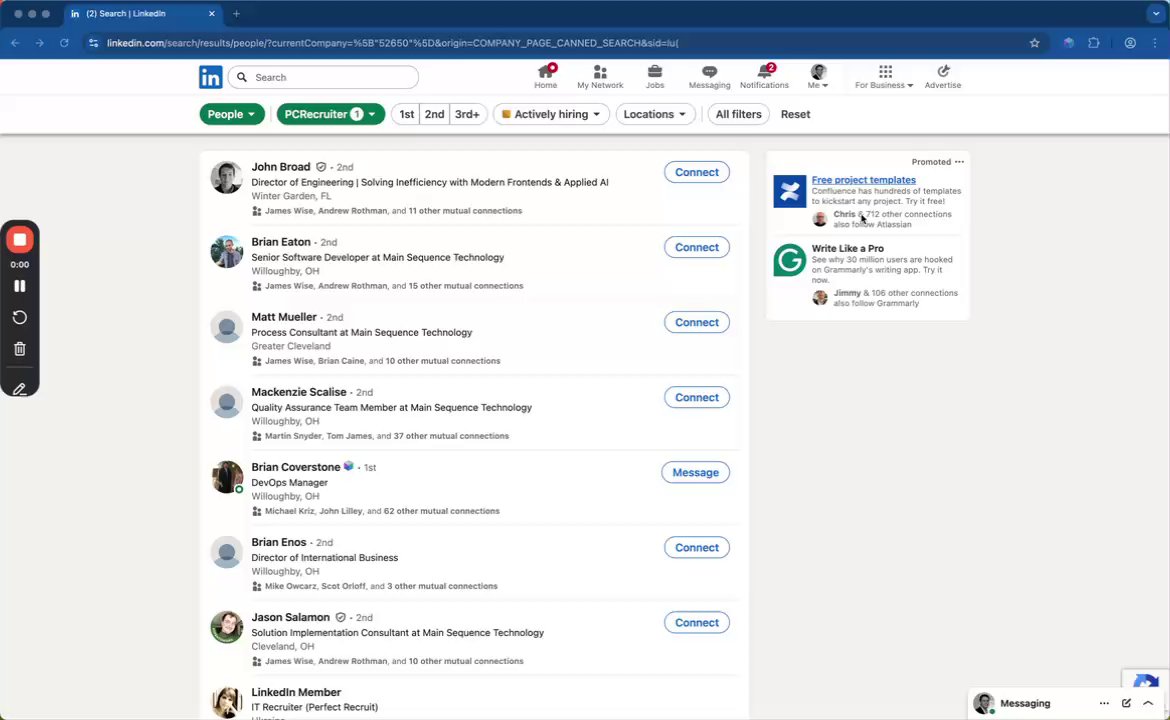Compose a new message icon
1170x720 pixels.
1126,703
